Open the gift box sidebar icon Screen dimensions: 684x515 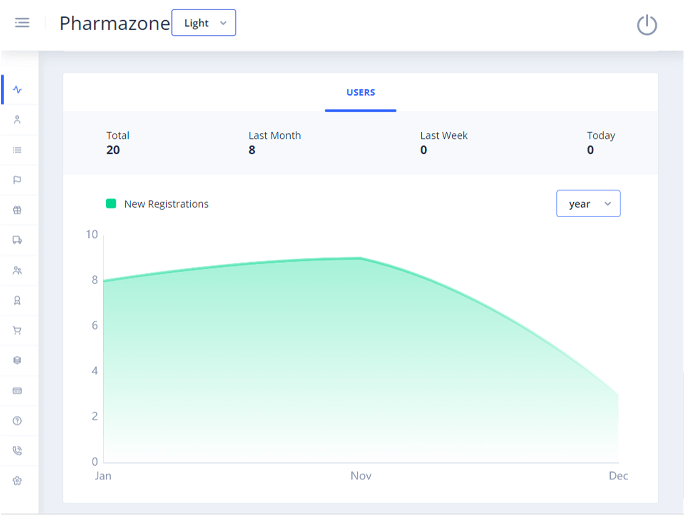pos(18,210)
